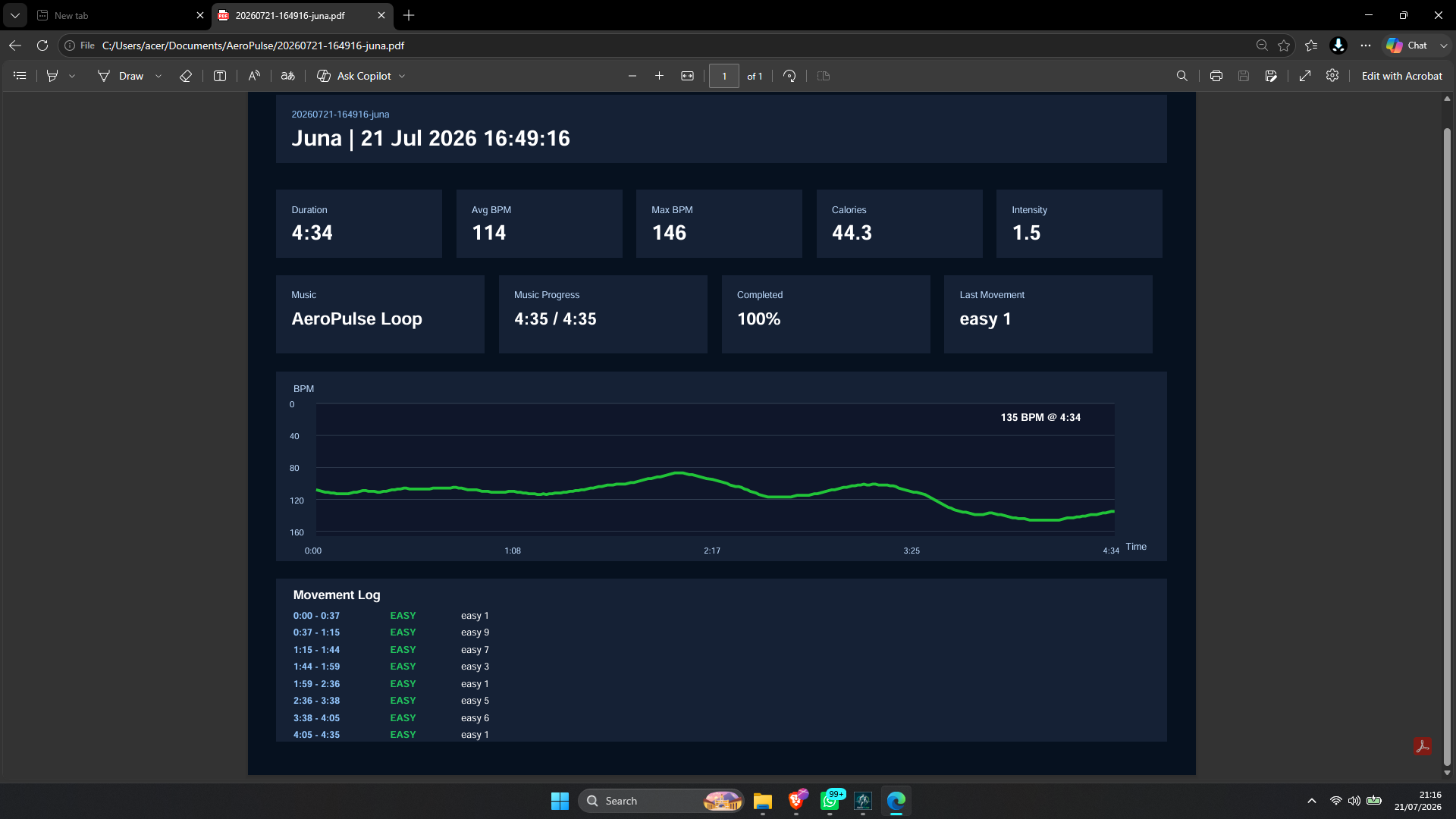Screen dimensions: 1456x819
Task: Rotate the PDF page
Action: 789,76
